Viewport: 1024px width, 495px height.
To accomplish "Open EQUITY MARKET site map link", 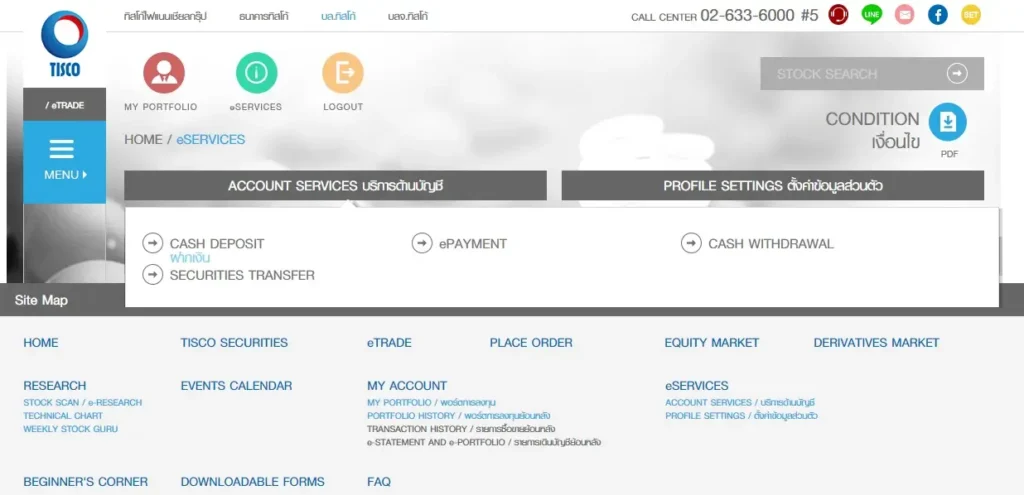I will [x=712, y=342].
